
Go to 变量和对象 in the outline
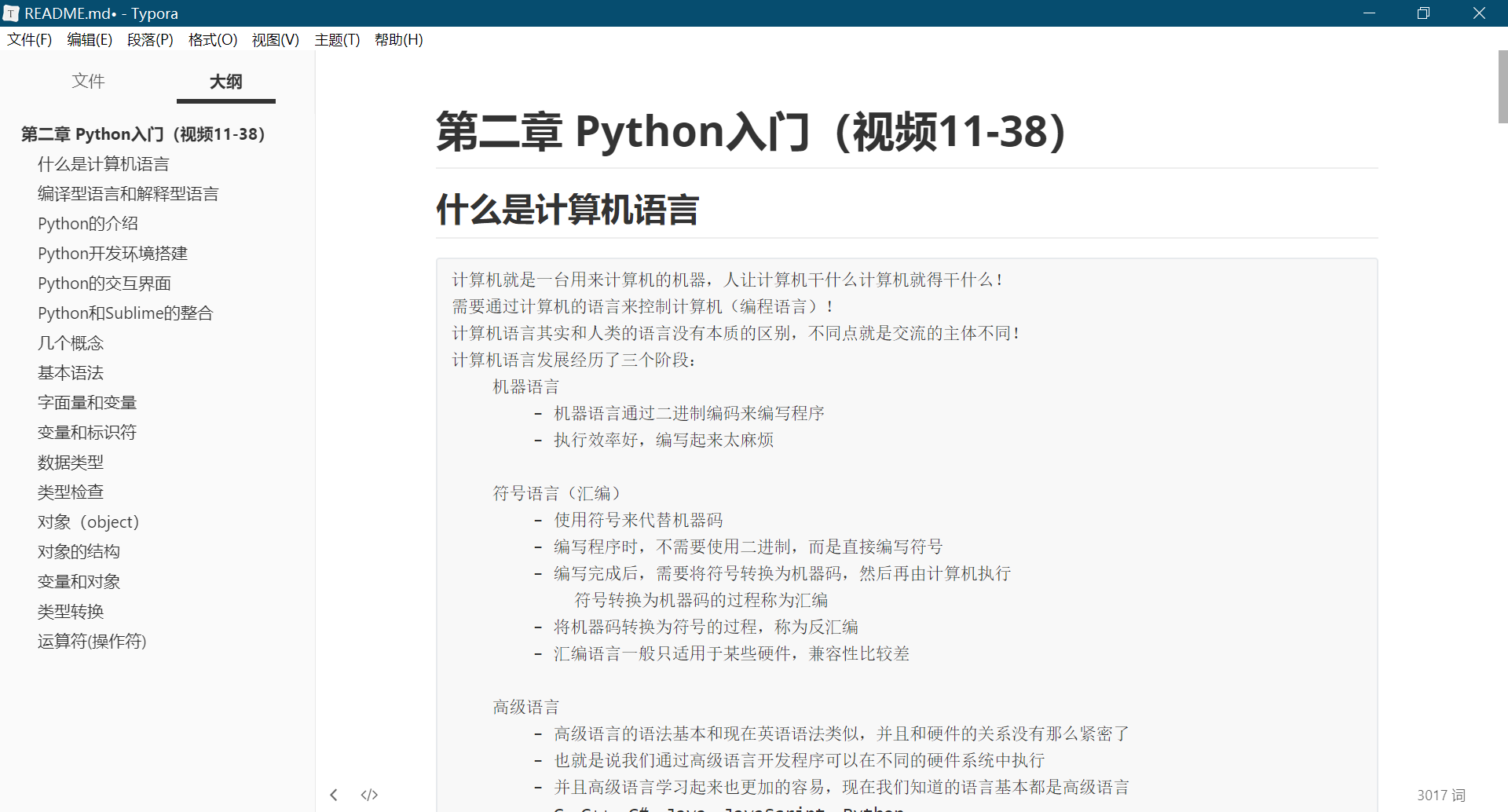pos(79,582)
